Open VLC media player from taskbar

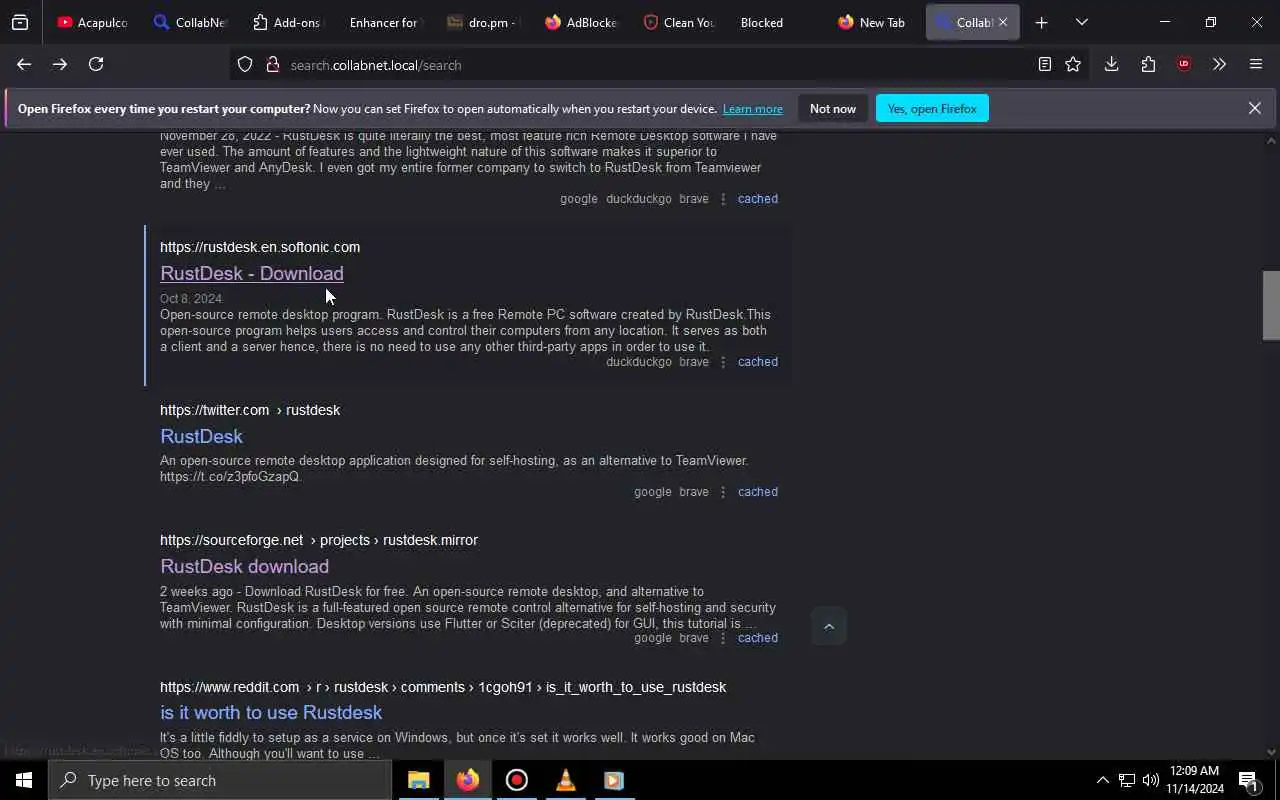(565, 780)
